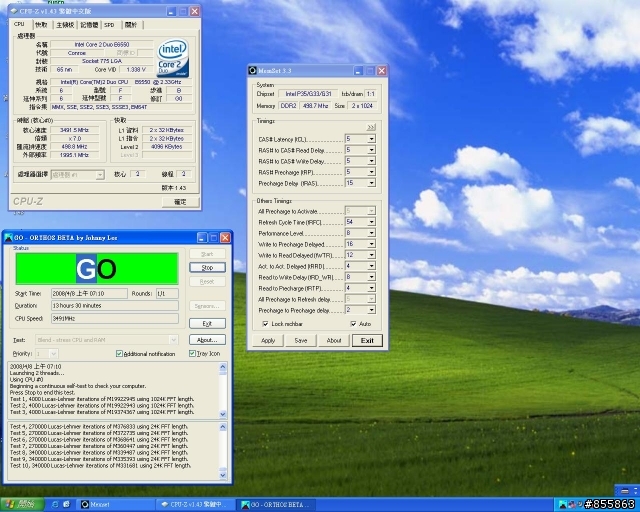
Task: Click the lower log pane scroll down arrow
Action: pyautogui.click(x=223, y=475)
